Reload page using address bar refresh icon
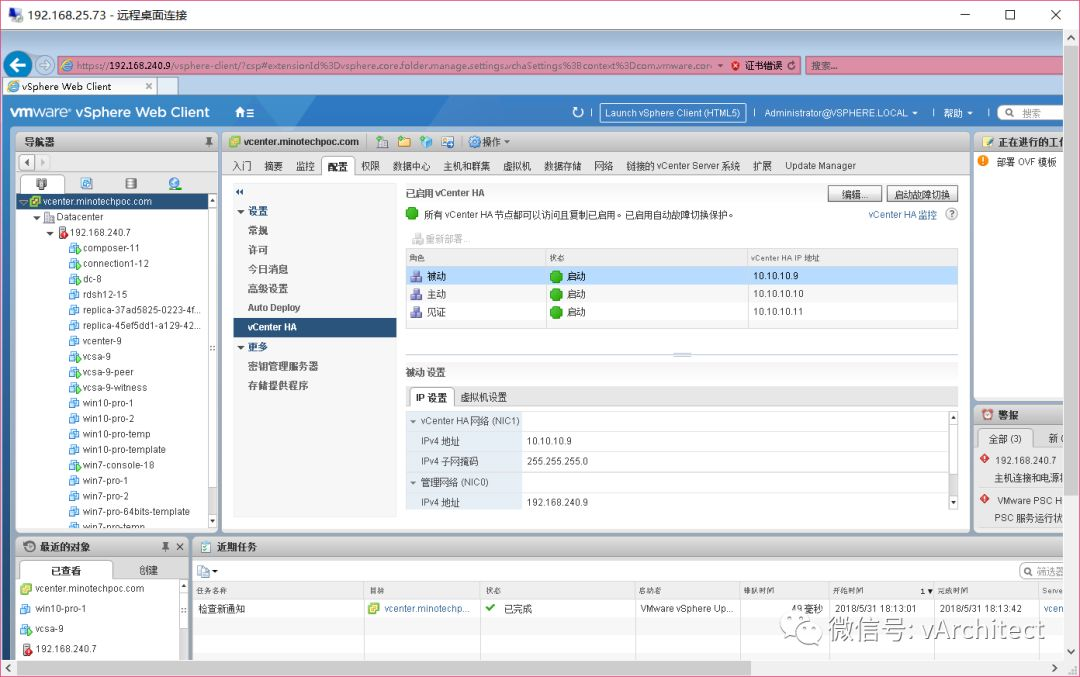This screenshot has height=677, width=1080. [791, 65]
